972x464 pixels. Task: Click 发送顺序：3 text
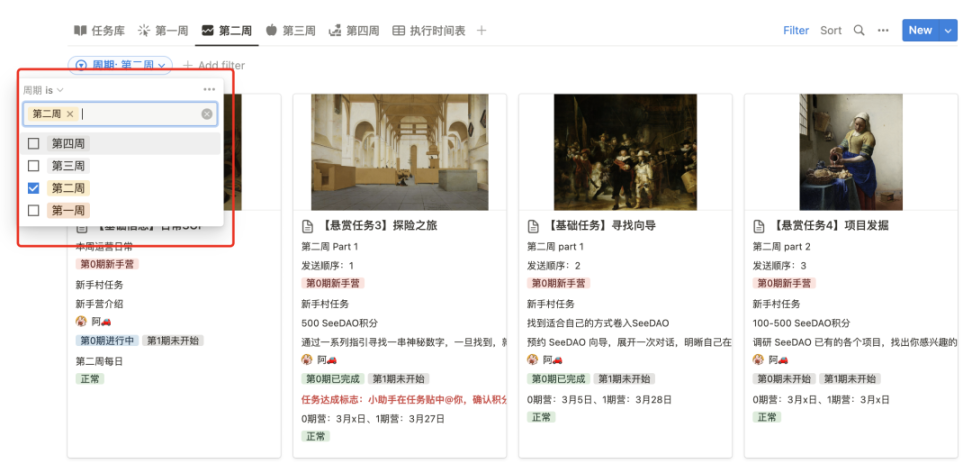pos(779,266)
